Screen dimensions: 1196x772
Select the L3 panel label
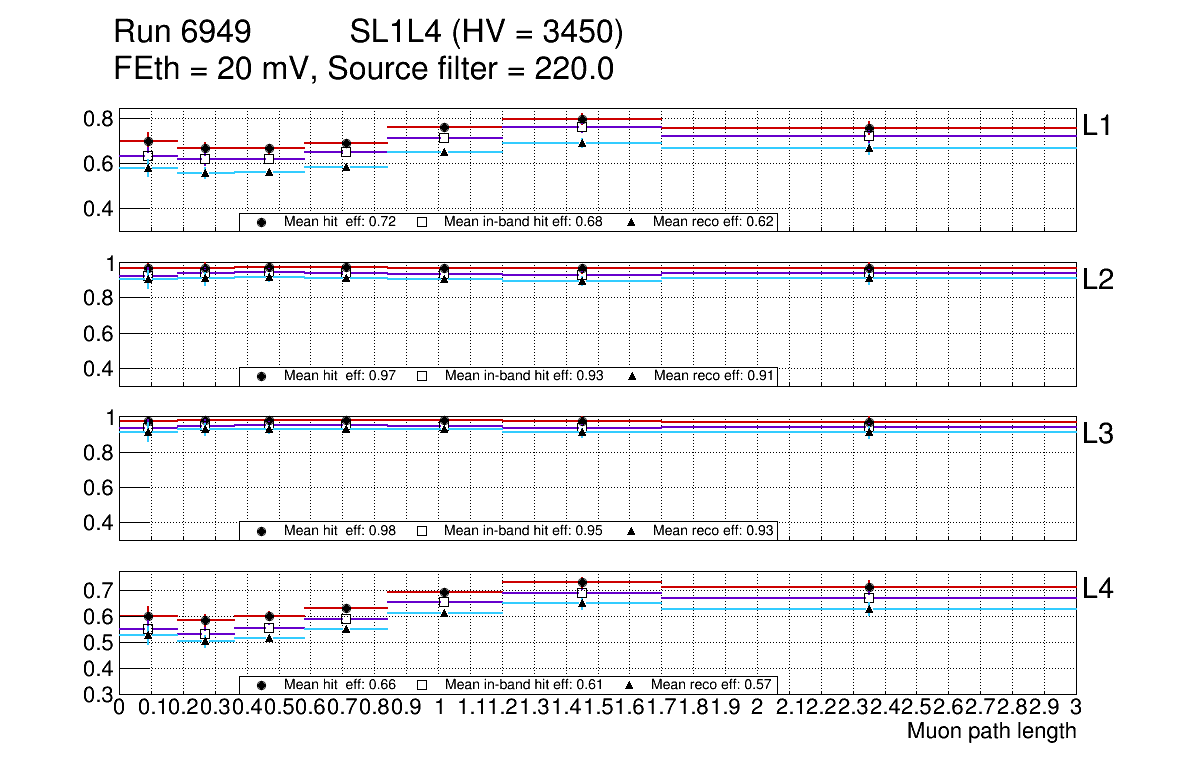[x=1098, y=434]
